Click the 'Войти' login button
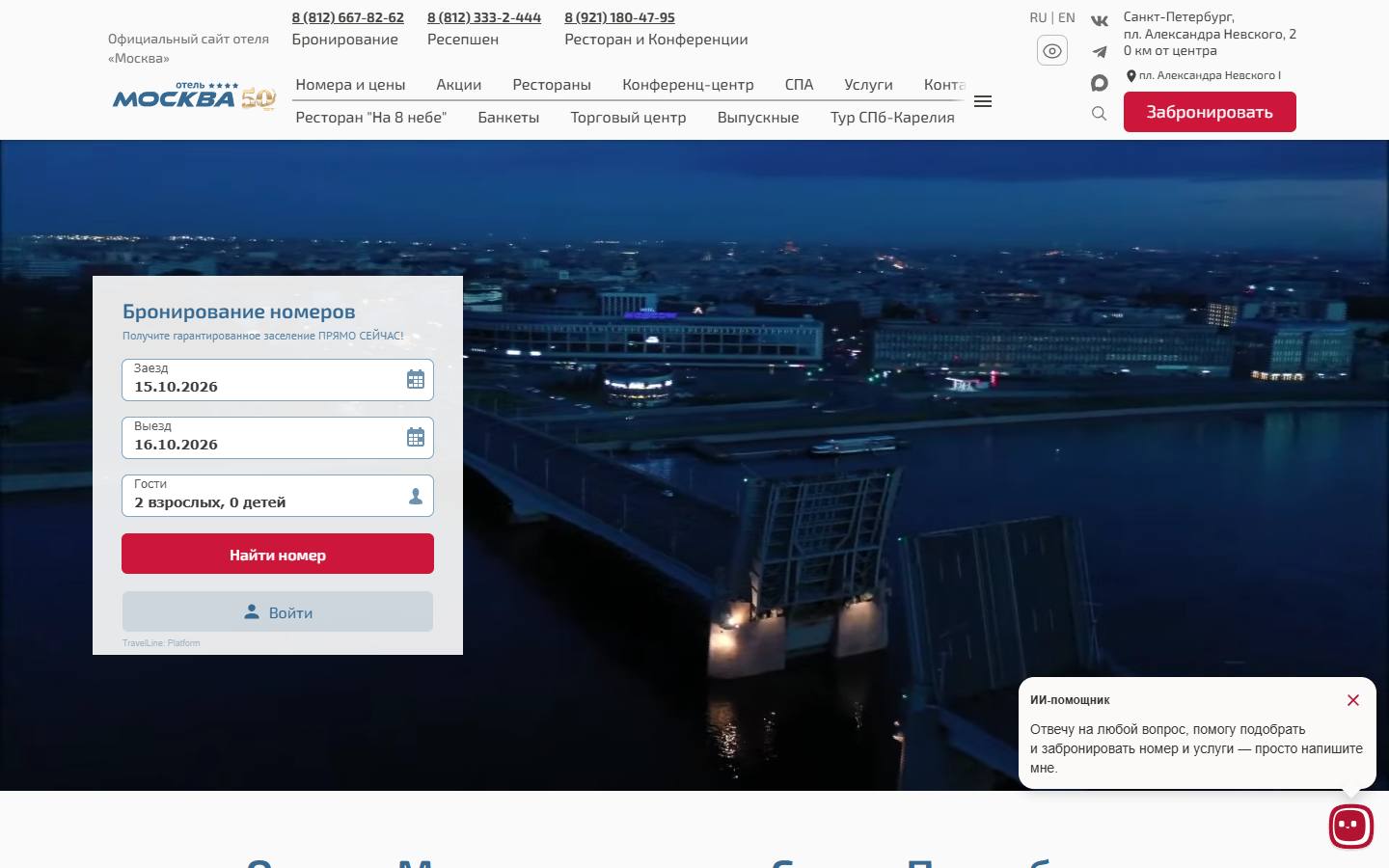Screen dimensions: 1389x868 pyautogui.click(x=278, y=612)
